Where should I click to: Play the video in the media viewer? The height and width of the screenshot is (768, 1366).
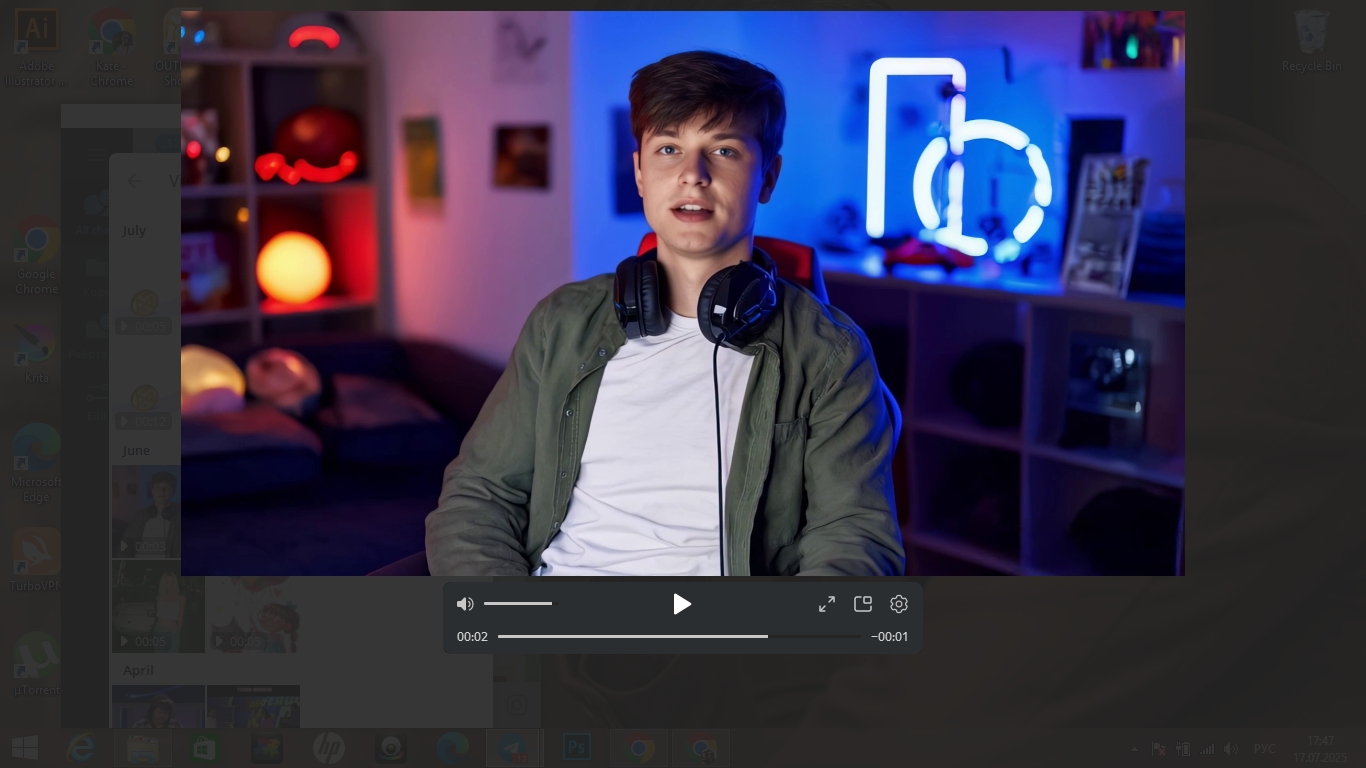(682, 604)
